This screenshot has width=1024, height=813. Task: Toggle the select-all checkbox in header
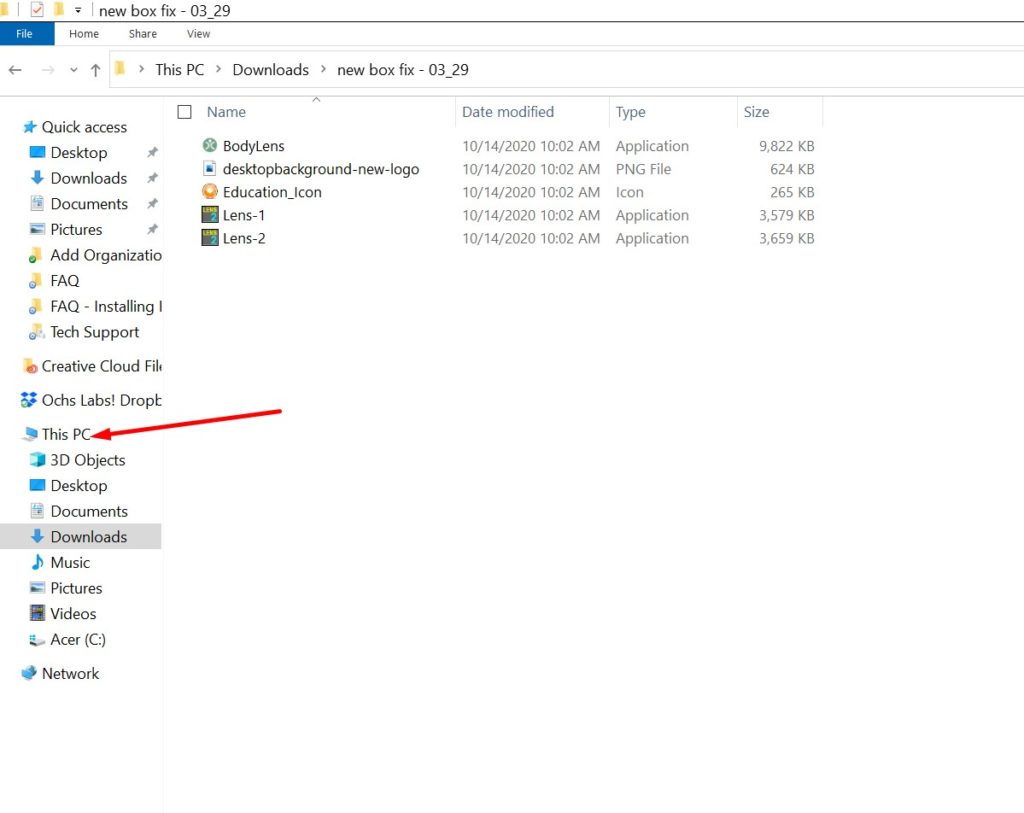pyautogui.click(x=184, y=112)
